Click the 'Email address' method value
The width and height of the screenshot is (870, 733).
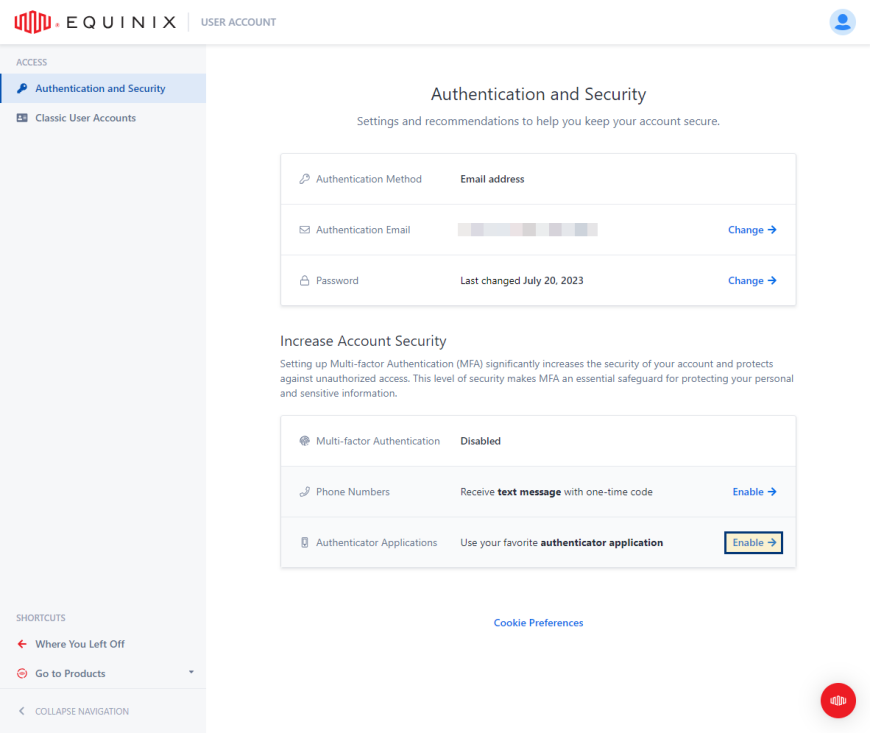[492, 179]
